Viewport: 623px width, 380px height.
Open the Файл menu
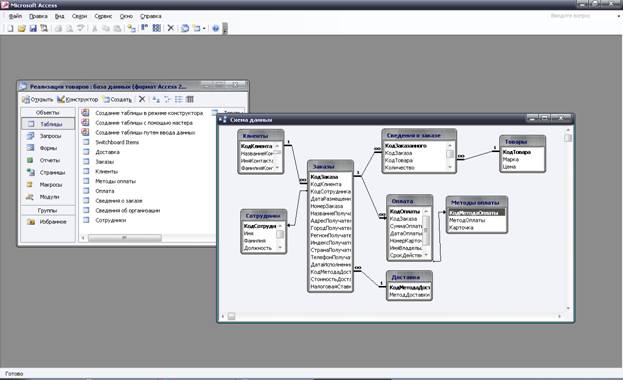pos(15,16)
